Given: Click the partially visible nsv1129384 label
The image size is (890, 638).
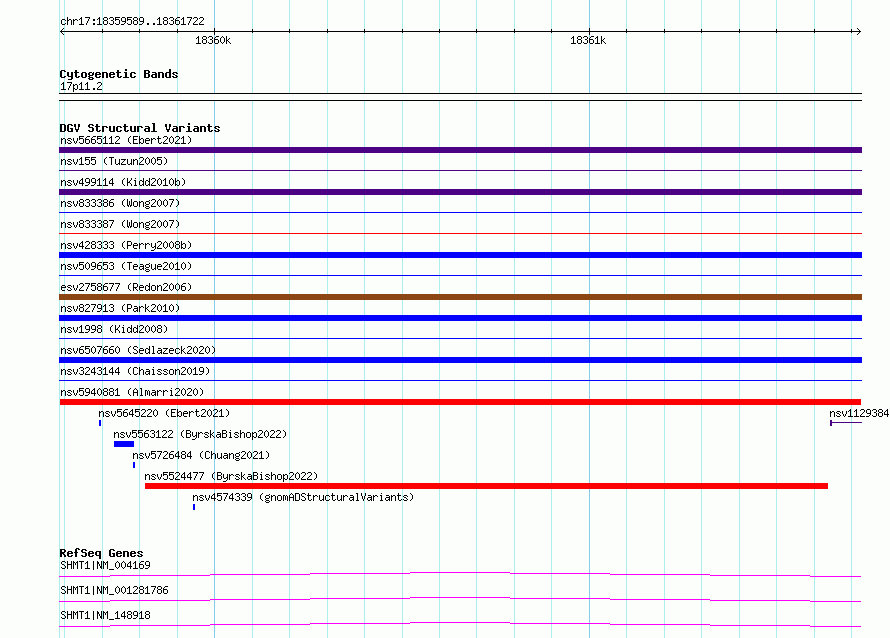Looking at the screenshot, I should [x=859, y=413].
